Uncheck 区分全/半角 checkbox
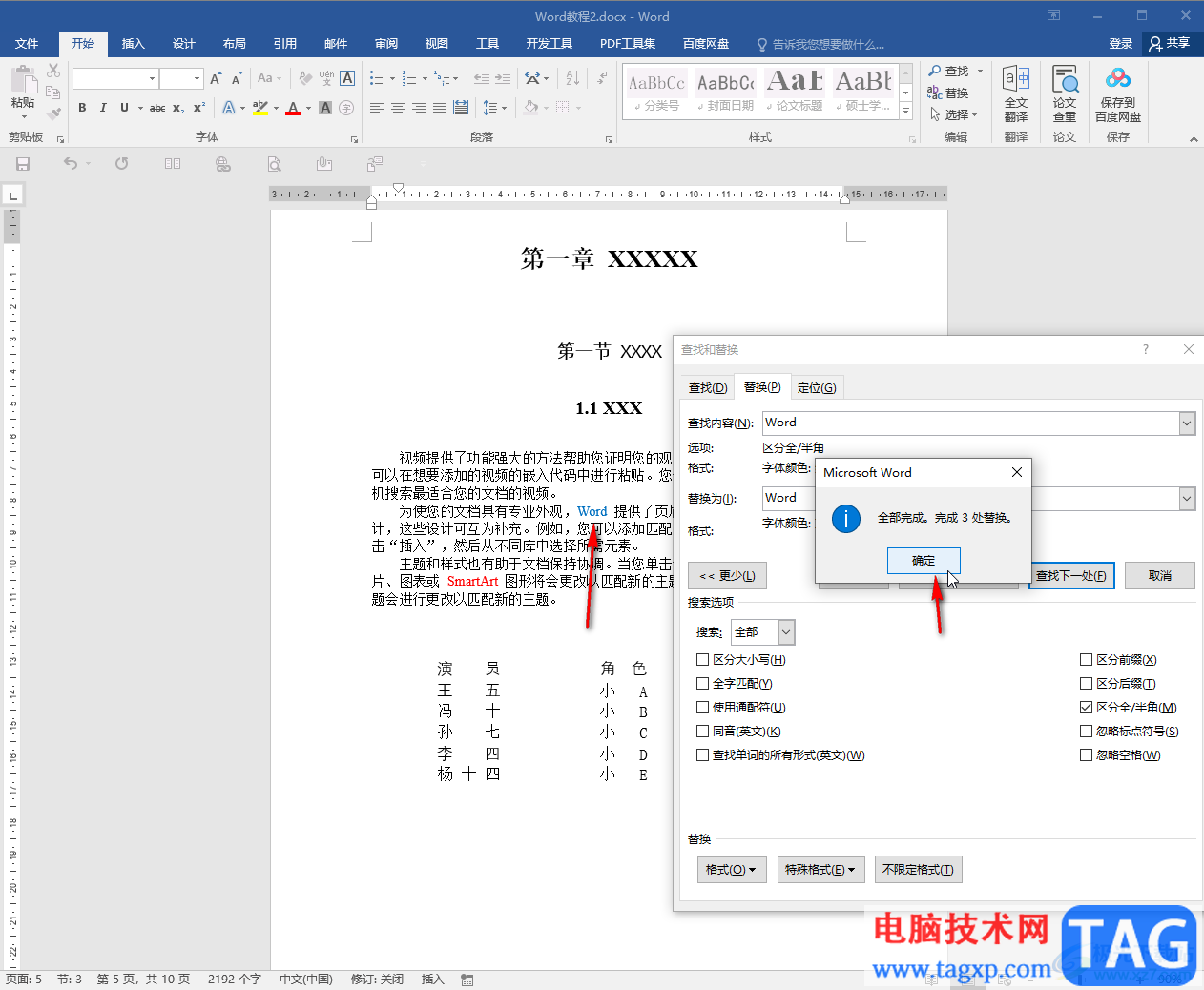 [1086, 707]
